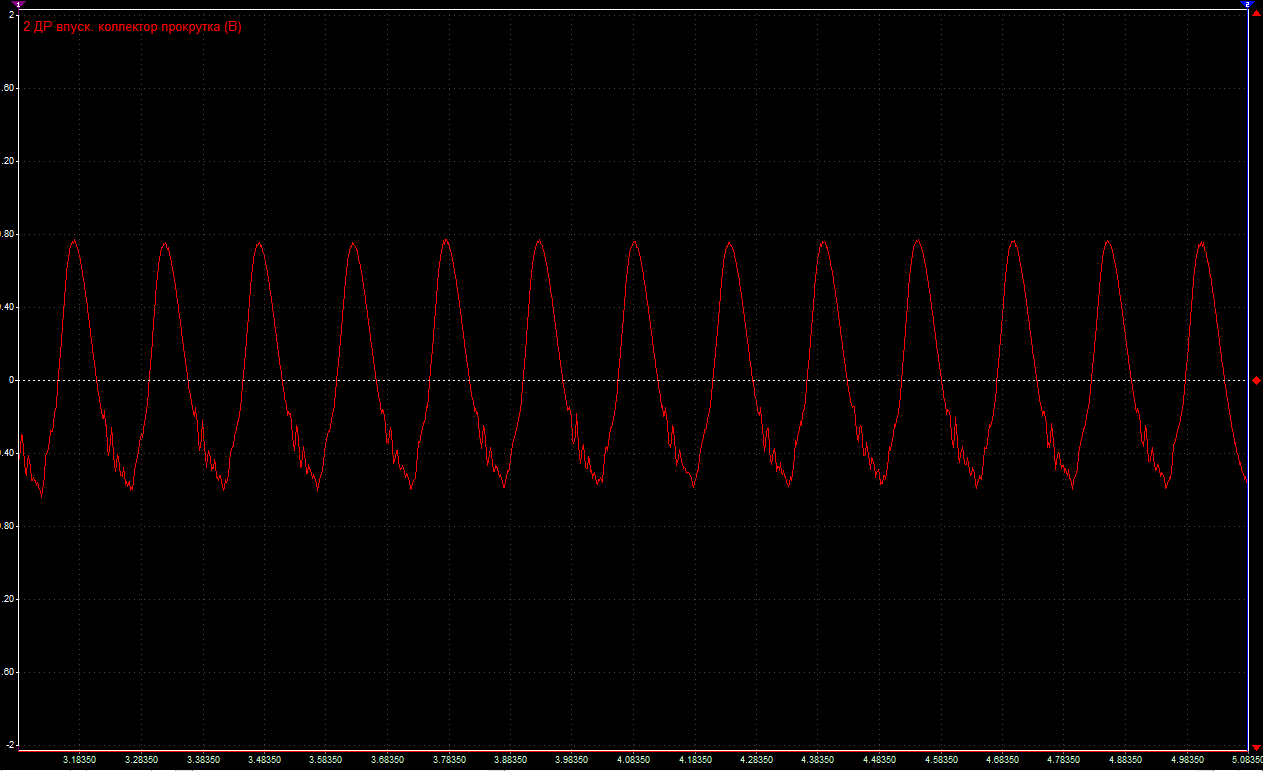Click the time axis value 4.78350
1263x771 pixels.
pos(1063,760)
